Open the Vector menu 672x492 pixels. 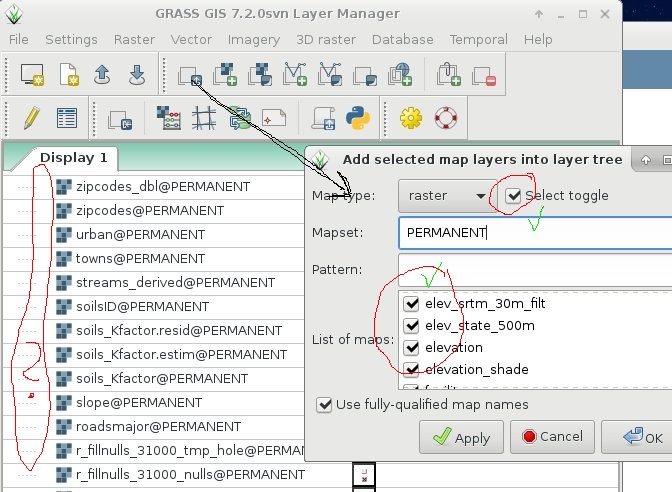[x=191, y=39]
